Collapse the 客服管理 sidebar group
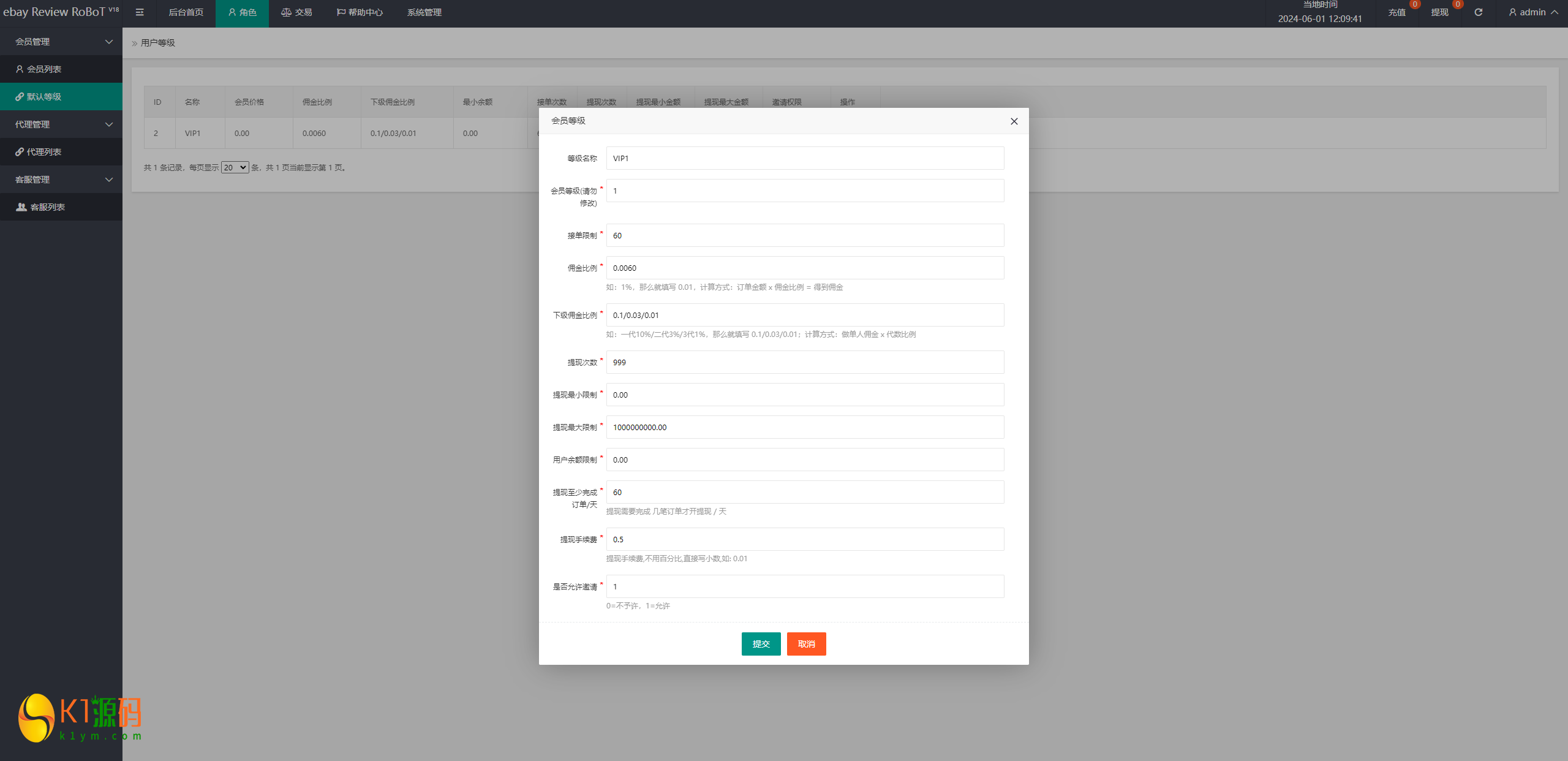 coord(61,180)
